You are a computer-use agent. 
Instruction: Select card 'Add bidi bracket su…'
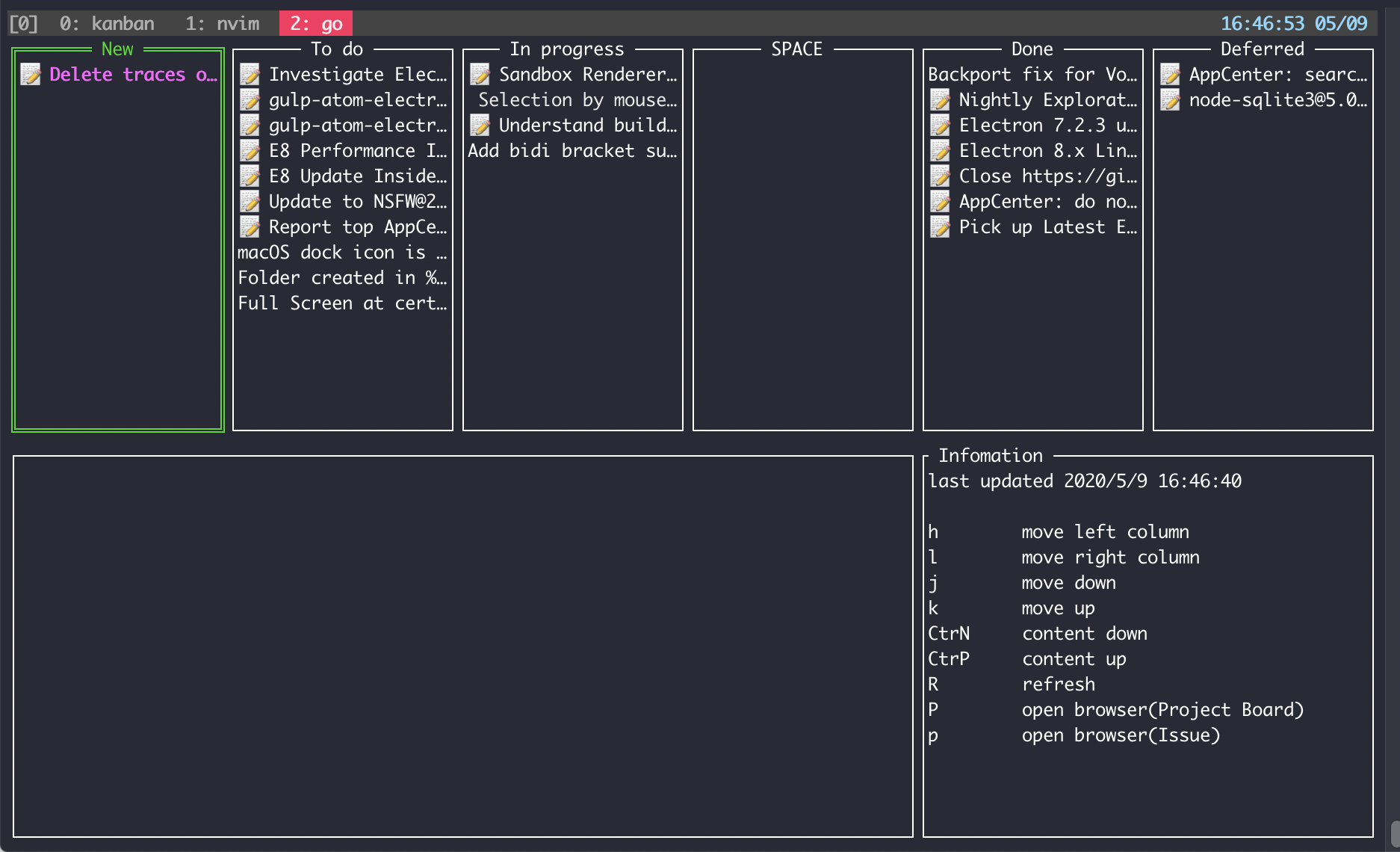tap(573, 150)
